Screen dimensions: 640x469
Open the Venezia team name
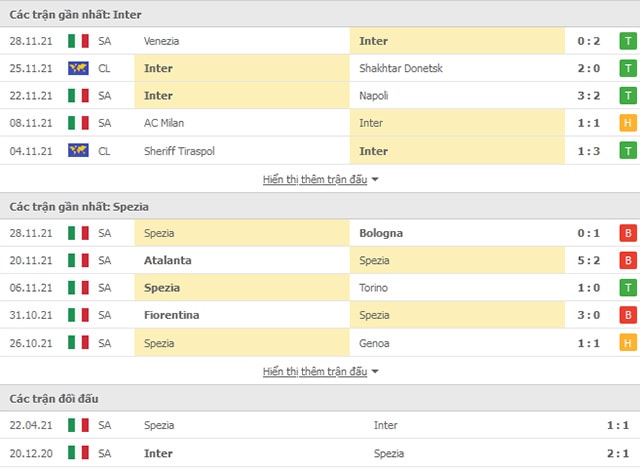tap(161, 41)
